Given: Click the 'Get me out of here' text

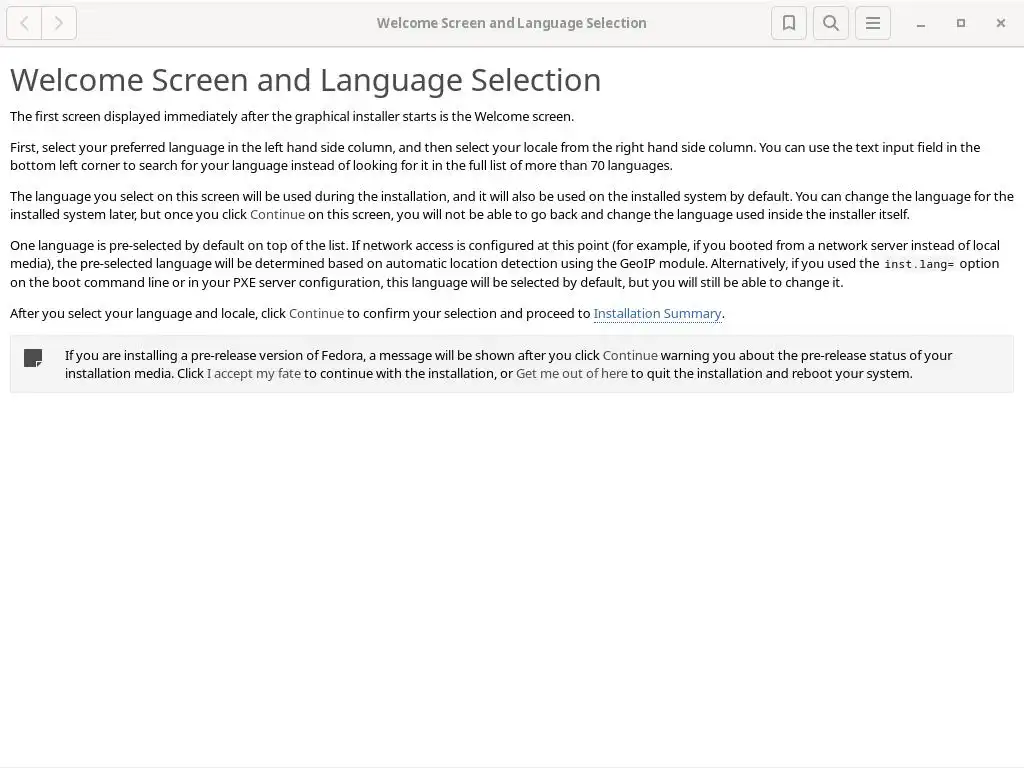Looking at the screenshot, I should coord(571,374).
